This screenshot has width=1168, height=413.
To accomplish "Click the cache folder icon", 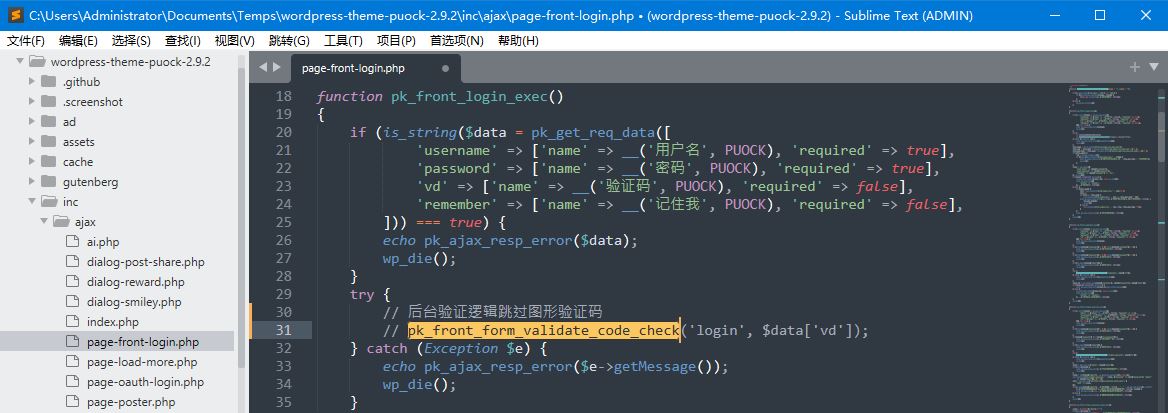I will [49, 162].
